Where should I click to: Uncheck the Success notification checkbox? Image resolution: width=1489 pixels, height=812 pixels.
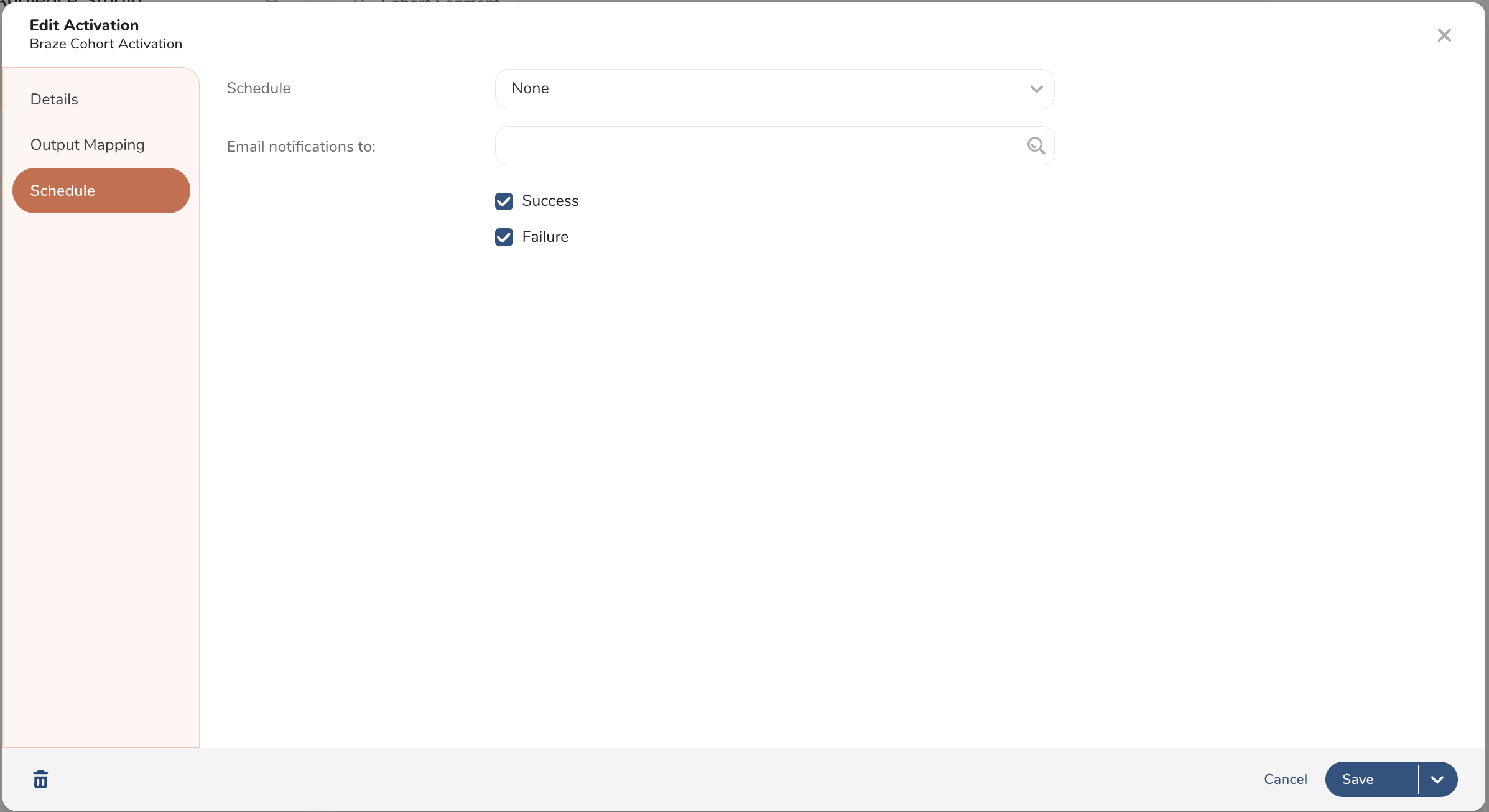503,201
